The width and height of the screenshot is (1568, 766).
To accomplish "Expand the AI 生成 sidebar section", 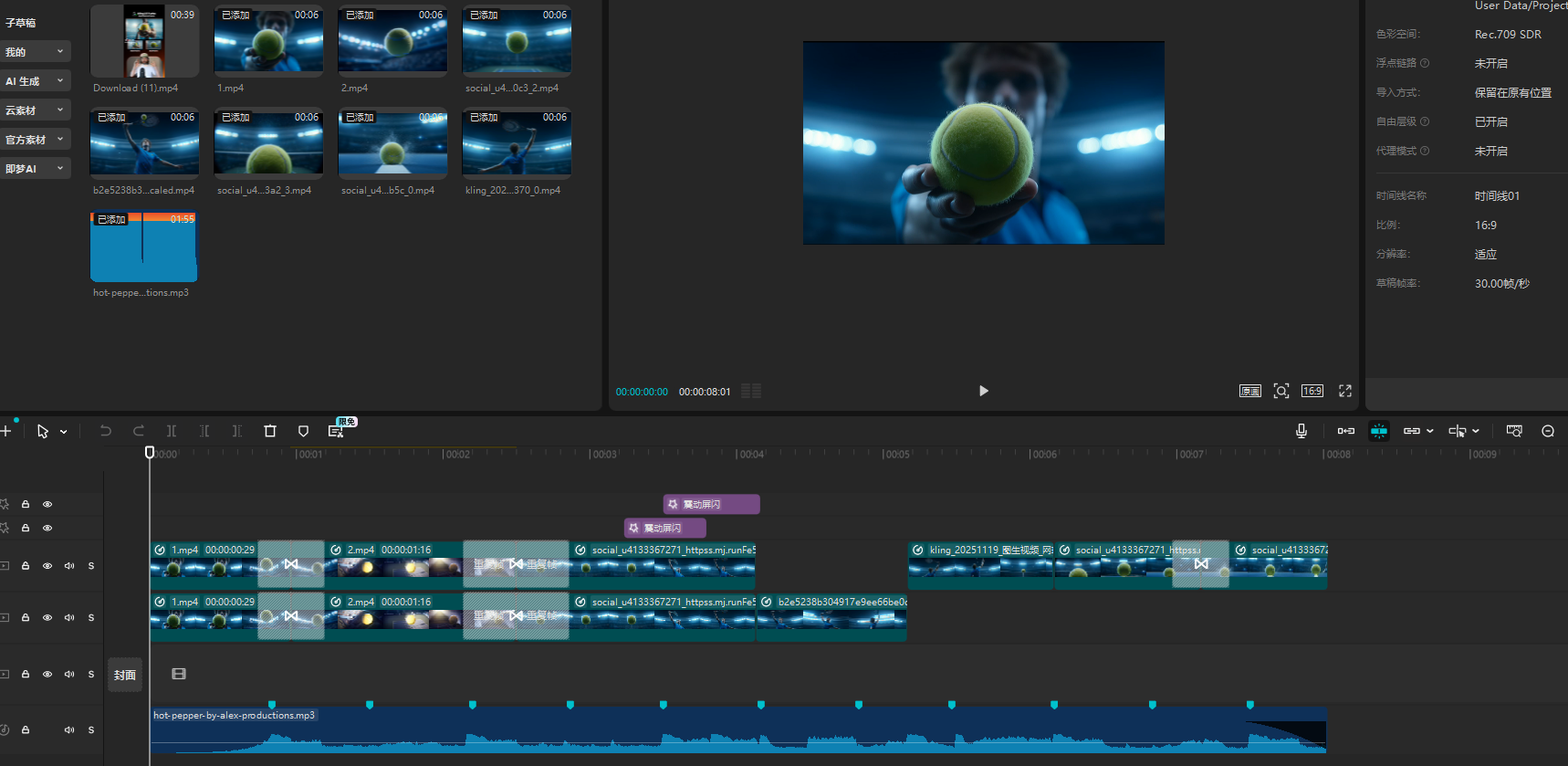I will click(35, 81).
